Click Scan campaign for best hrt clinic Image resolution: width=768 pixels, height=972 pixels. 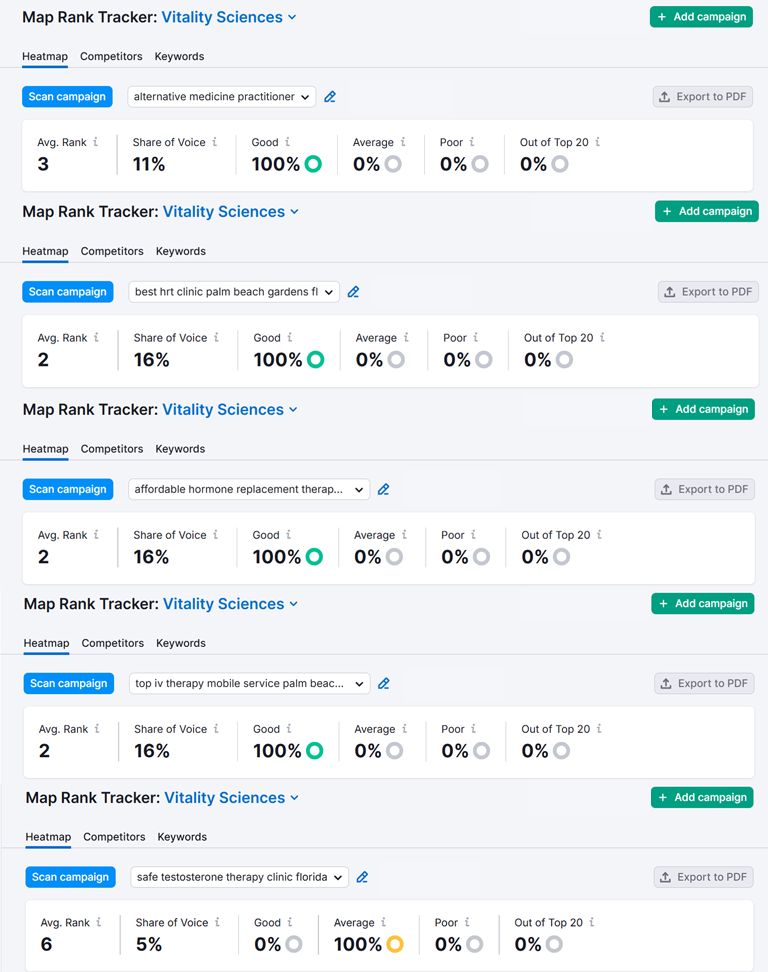(67, 292)
